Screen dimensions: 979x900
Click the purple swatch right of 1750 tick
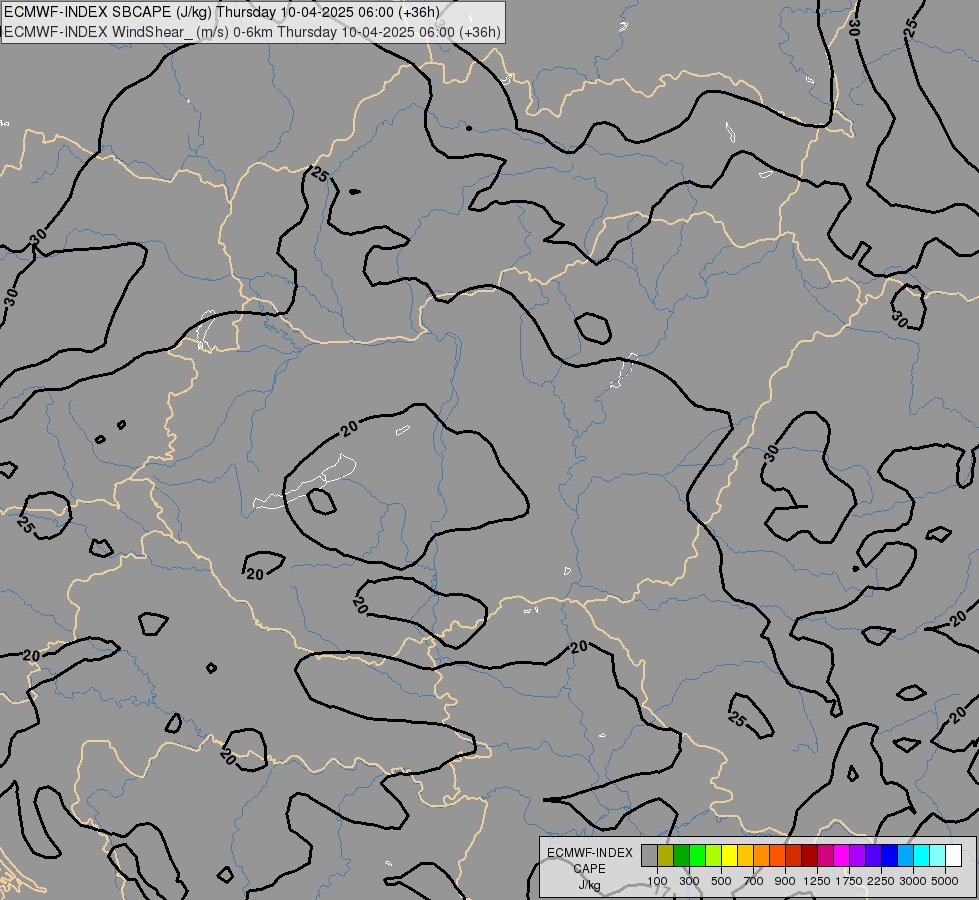pyautogui.click(x=857, y=856)
